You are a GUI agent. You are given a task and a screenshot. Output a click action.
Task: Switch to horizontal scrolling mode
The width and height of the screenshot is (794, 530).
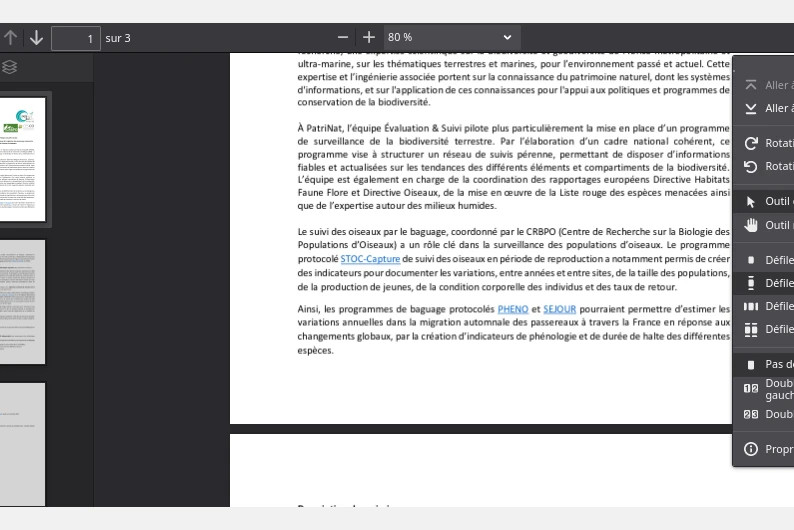[765, 306]
